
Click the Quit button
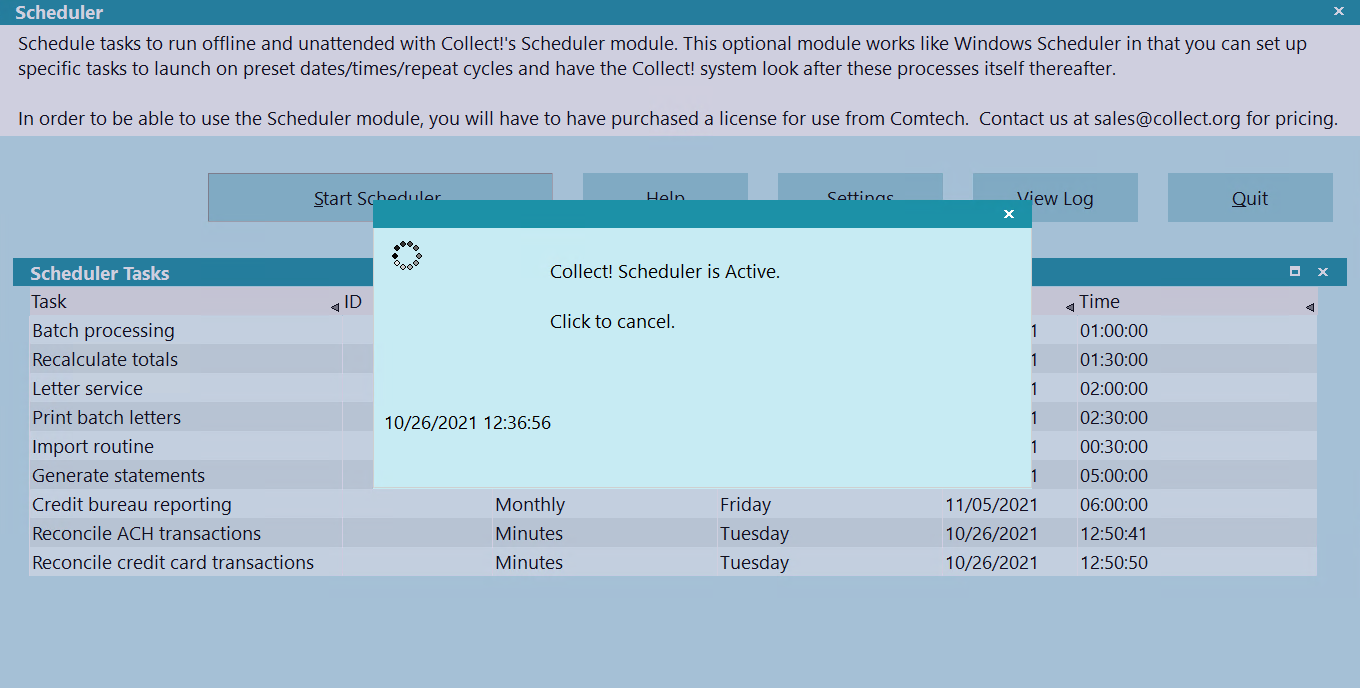point(1250,198)
